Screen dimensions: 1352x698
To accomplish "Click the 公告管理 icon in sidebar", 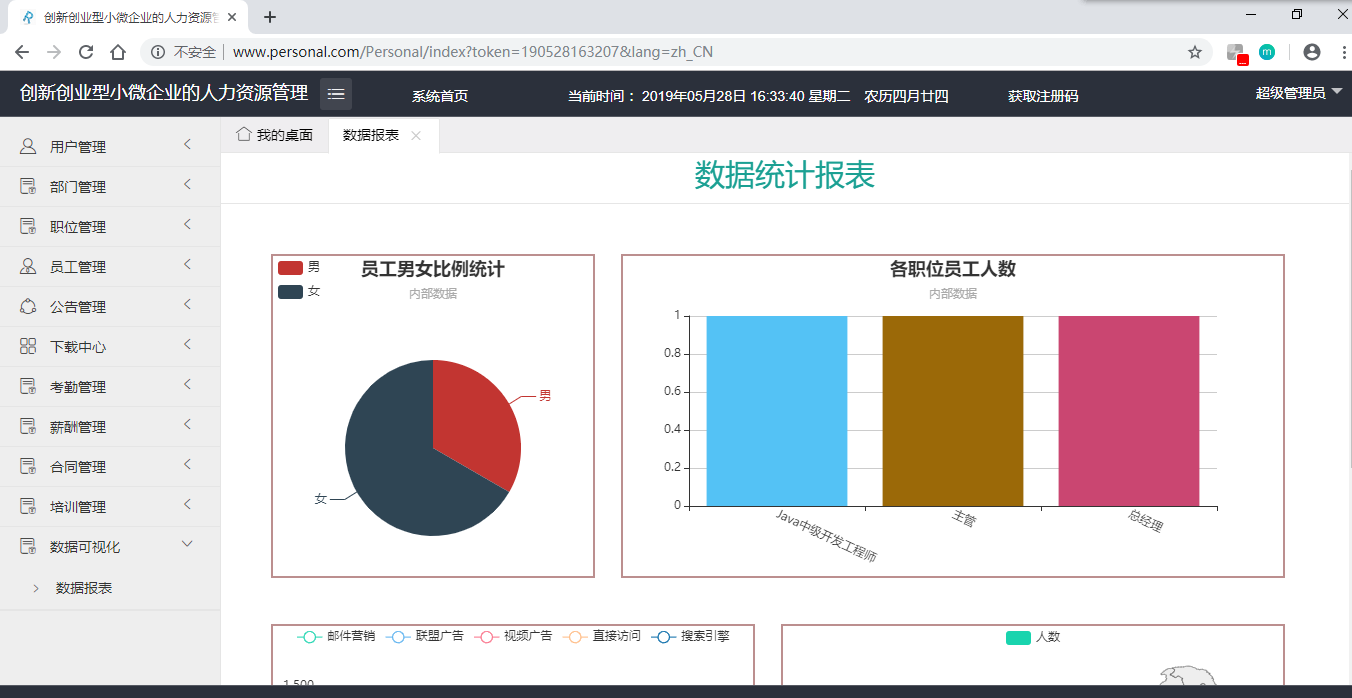I will [28, 307].
